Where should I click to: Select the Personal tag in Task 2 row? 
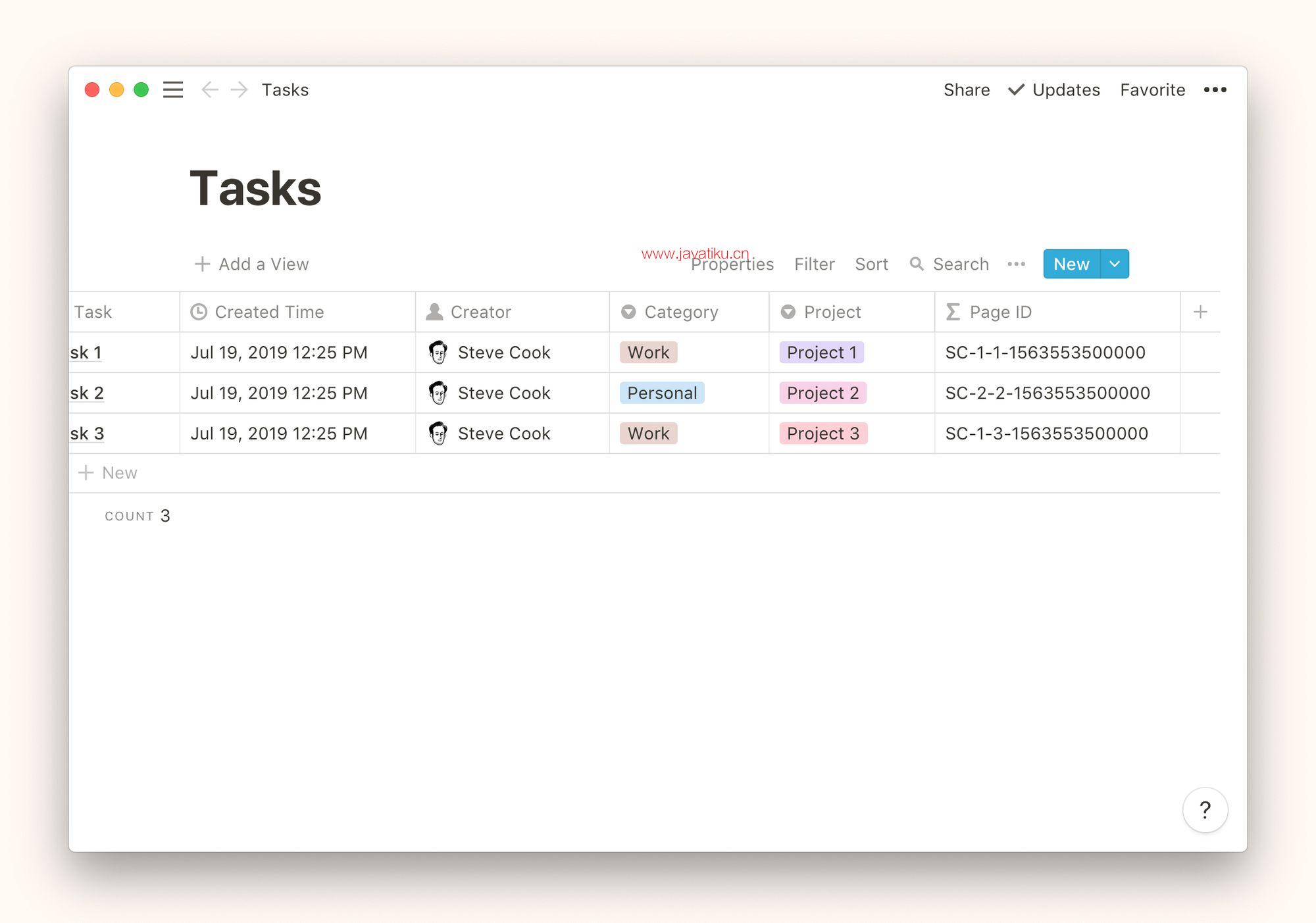662,393
